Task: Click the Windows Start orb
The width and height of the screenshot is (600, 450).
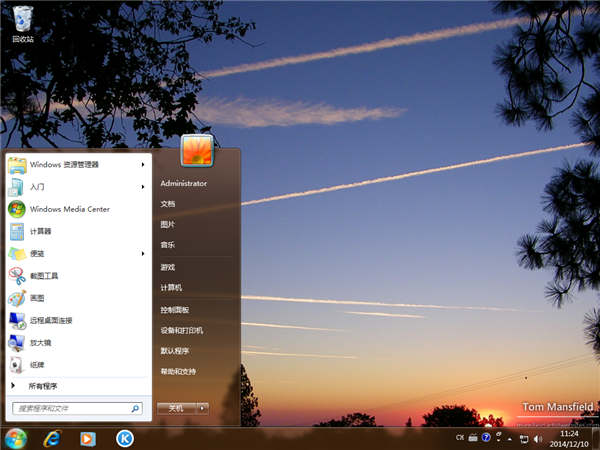Action: (x=16, y=439)
